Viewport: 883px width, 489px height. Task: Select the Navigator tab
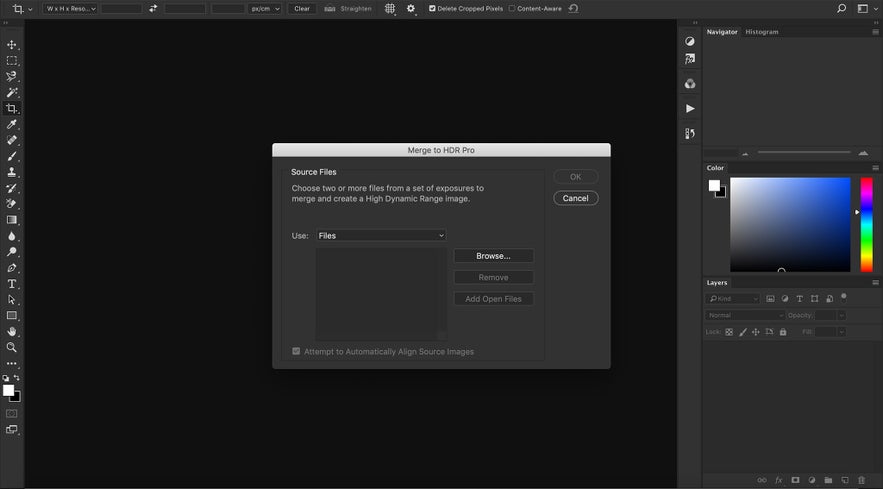pyautogui.click(x=722, y=32)
